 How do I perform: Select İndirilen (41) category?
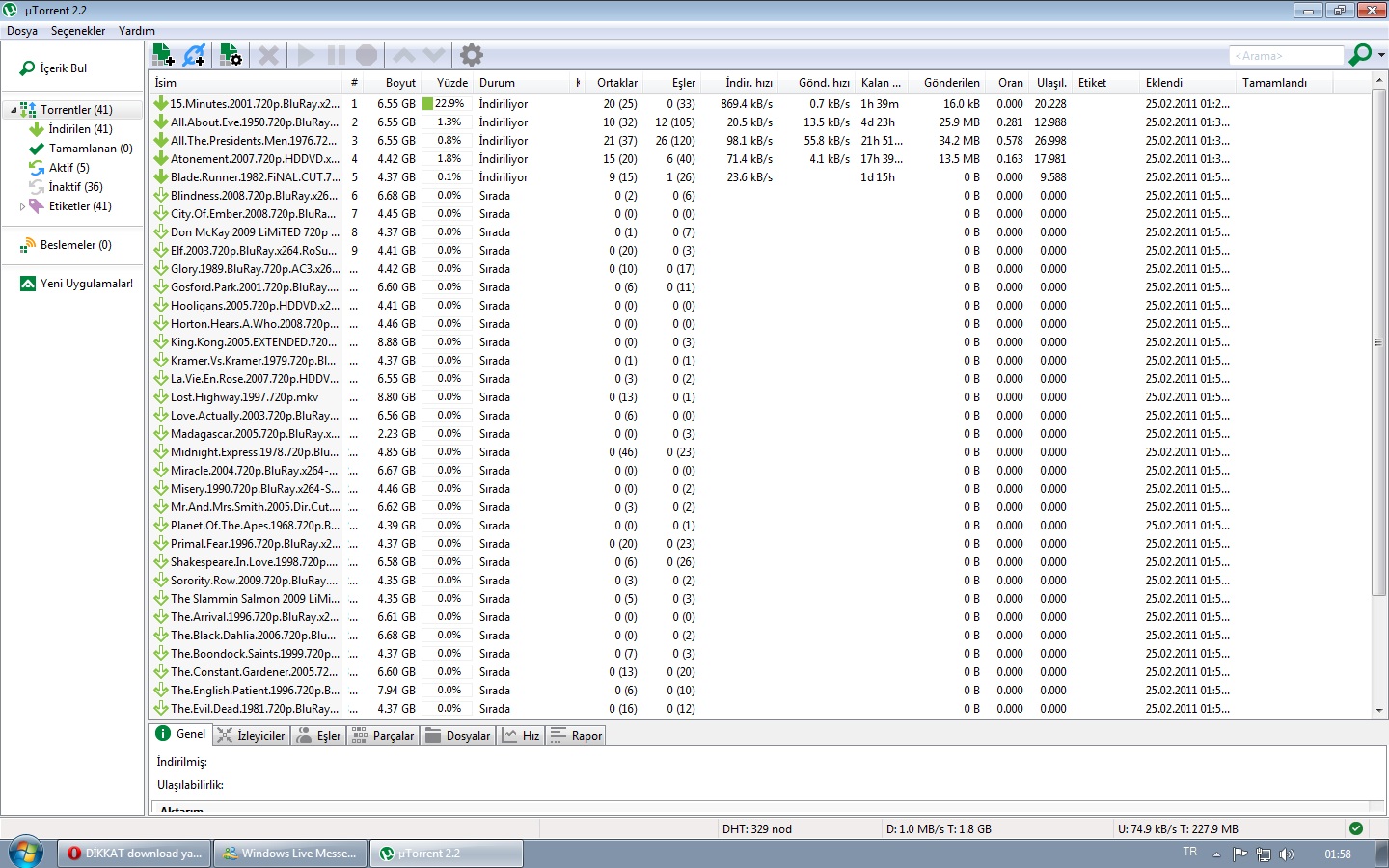[x=81, y=129]
